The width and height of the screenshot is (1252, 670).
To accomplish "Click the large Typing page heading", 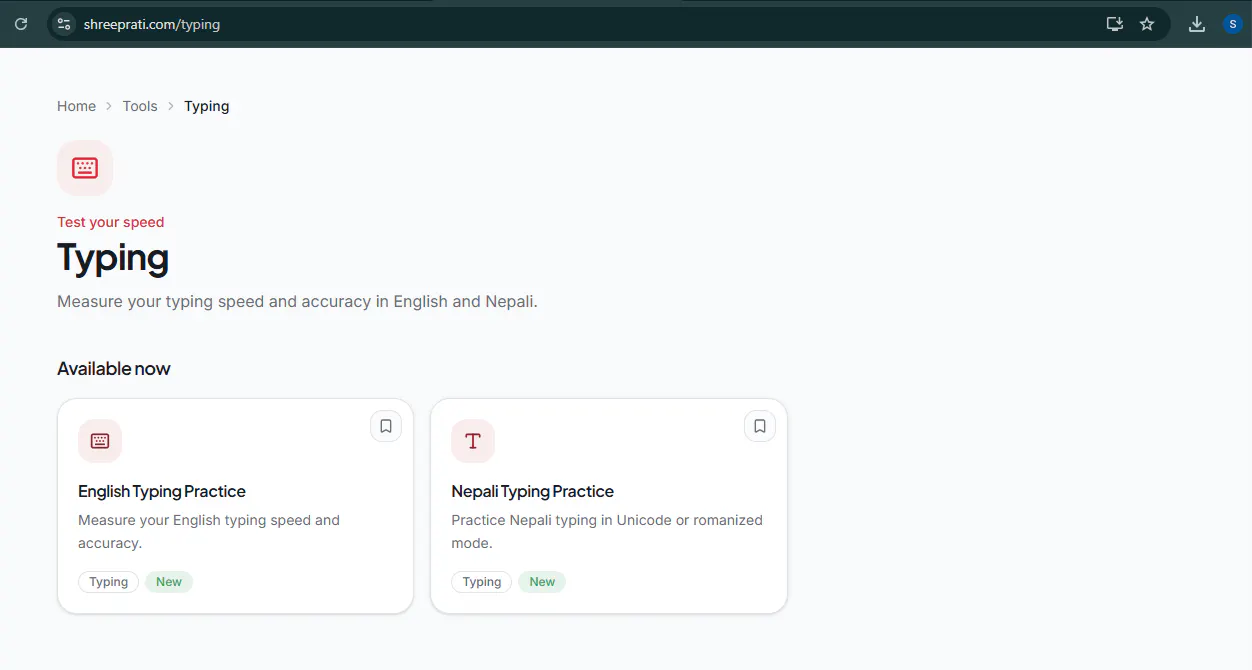I will pos(113,258).
